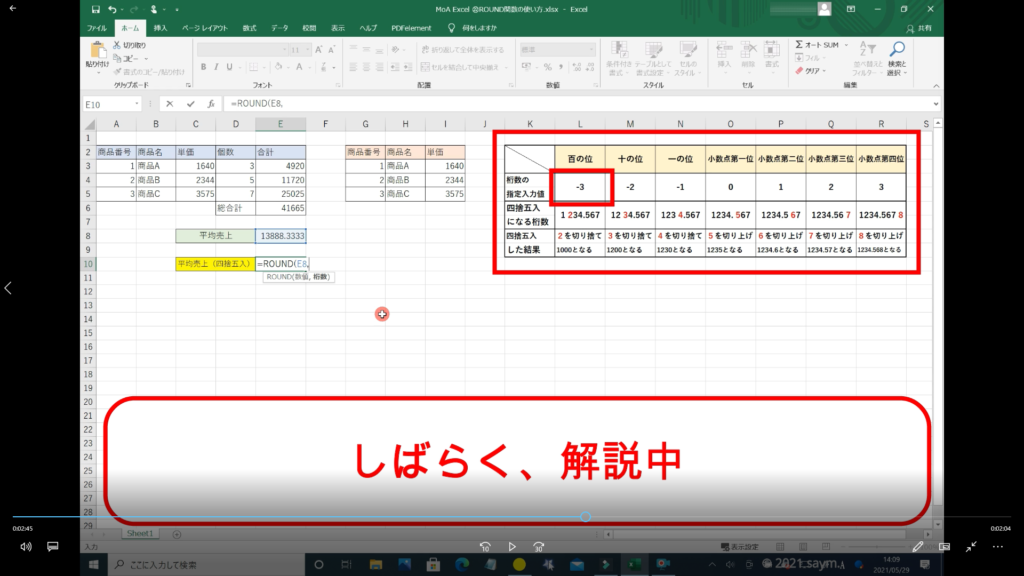The width and height of the screenshot is (1024, 576).
Task: Click the Cut (切り取り) scissors icon
Action: tap(117, 45)
